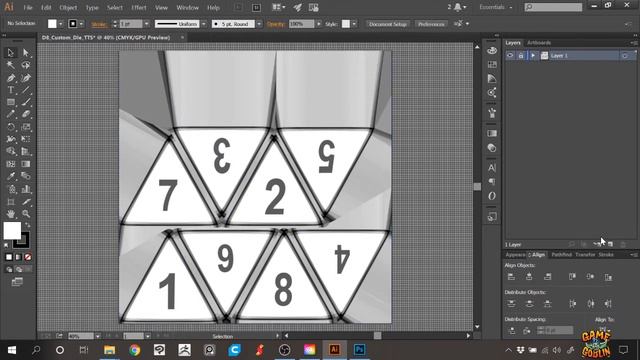Open 5 pt. Round brush dropdown
The width and height of the screenshot is (640, 360).
point(259,24)
